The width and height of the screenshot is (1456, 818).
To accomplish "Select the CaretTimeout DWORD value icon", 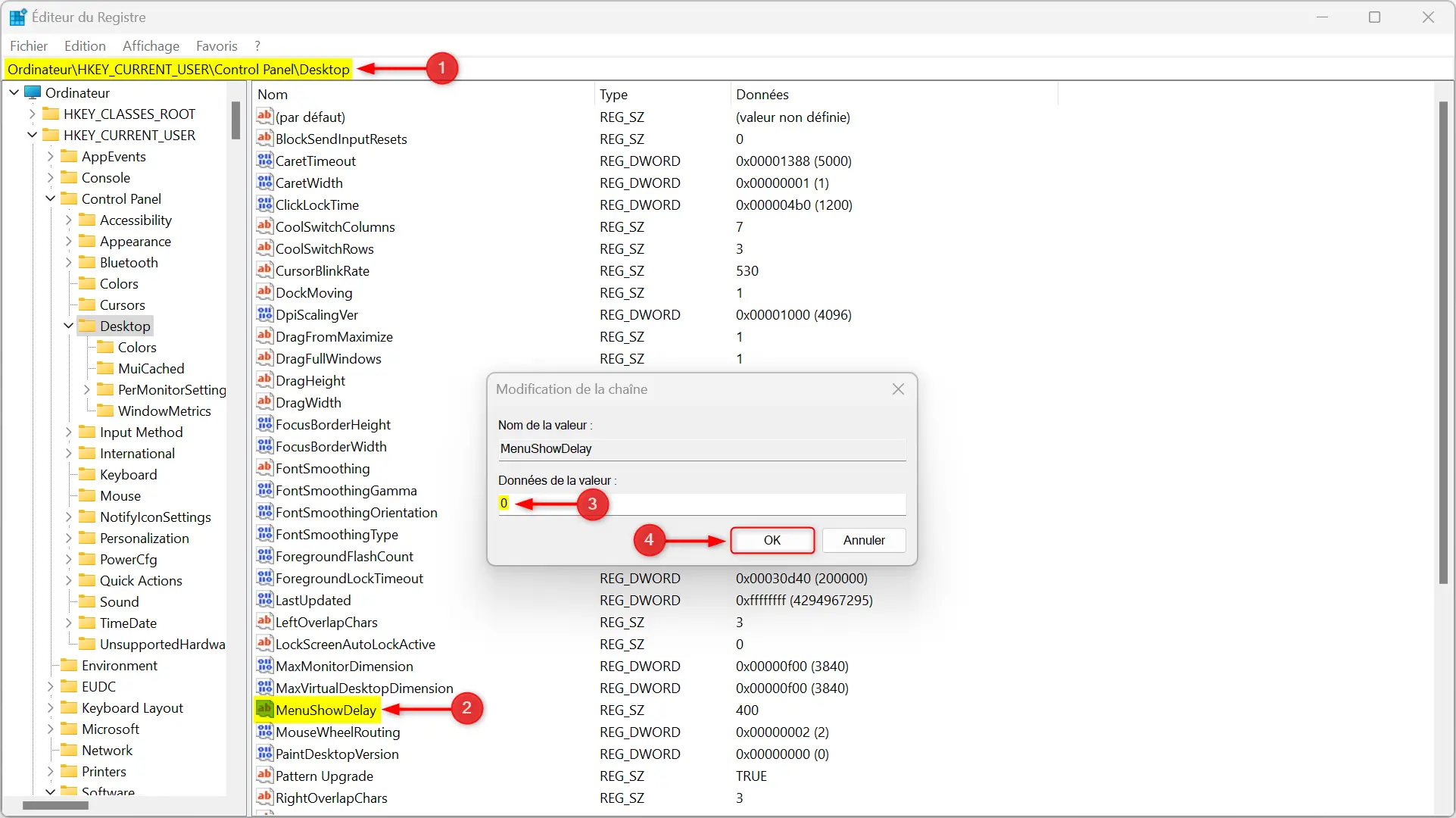I will tap(264, 161).
